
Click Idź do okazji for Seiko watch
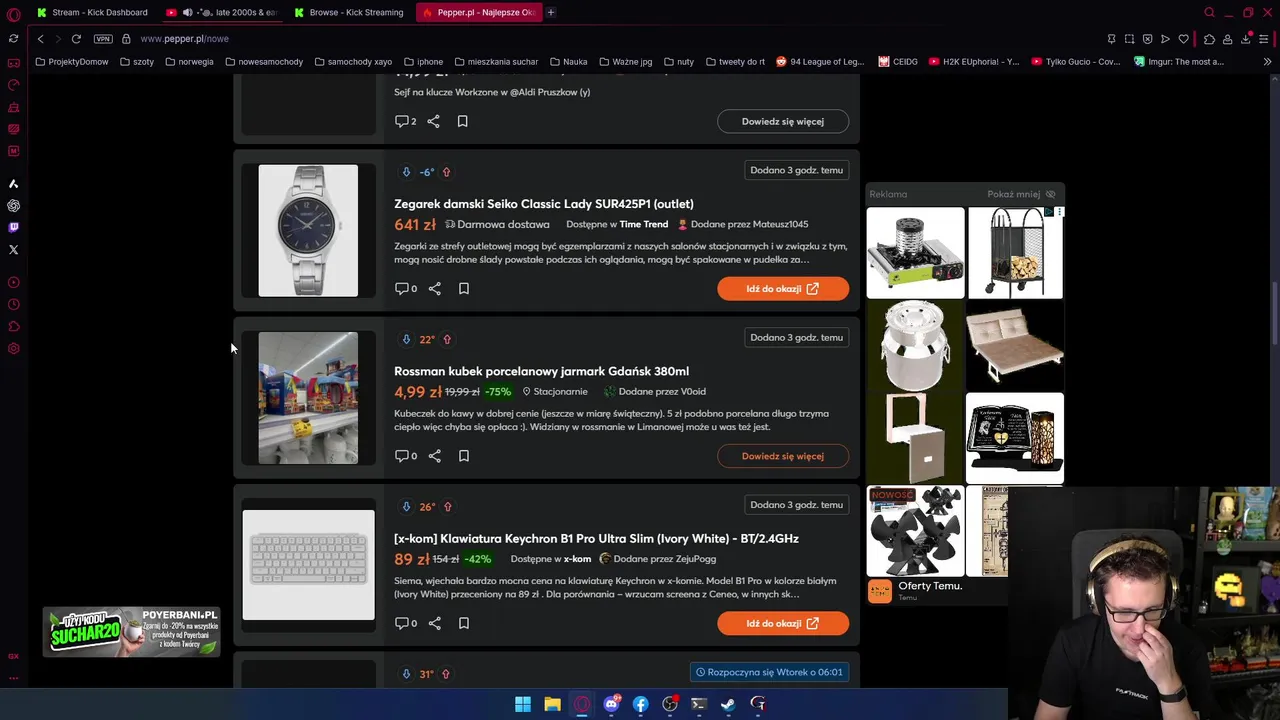783,289
